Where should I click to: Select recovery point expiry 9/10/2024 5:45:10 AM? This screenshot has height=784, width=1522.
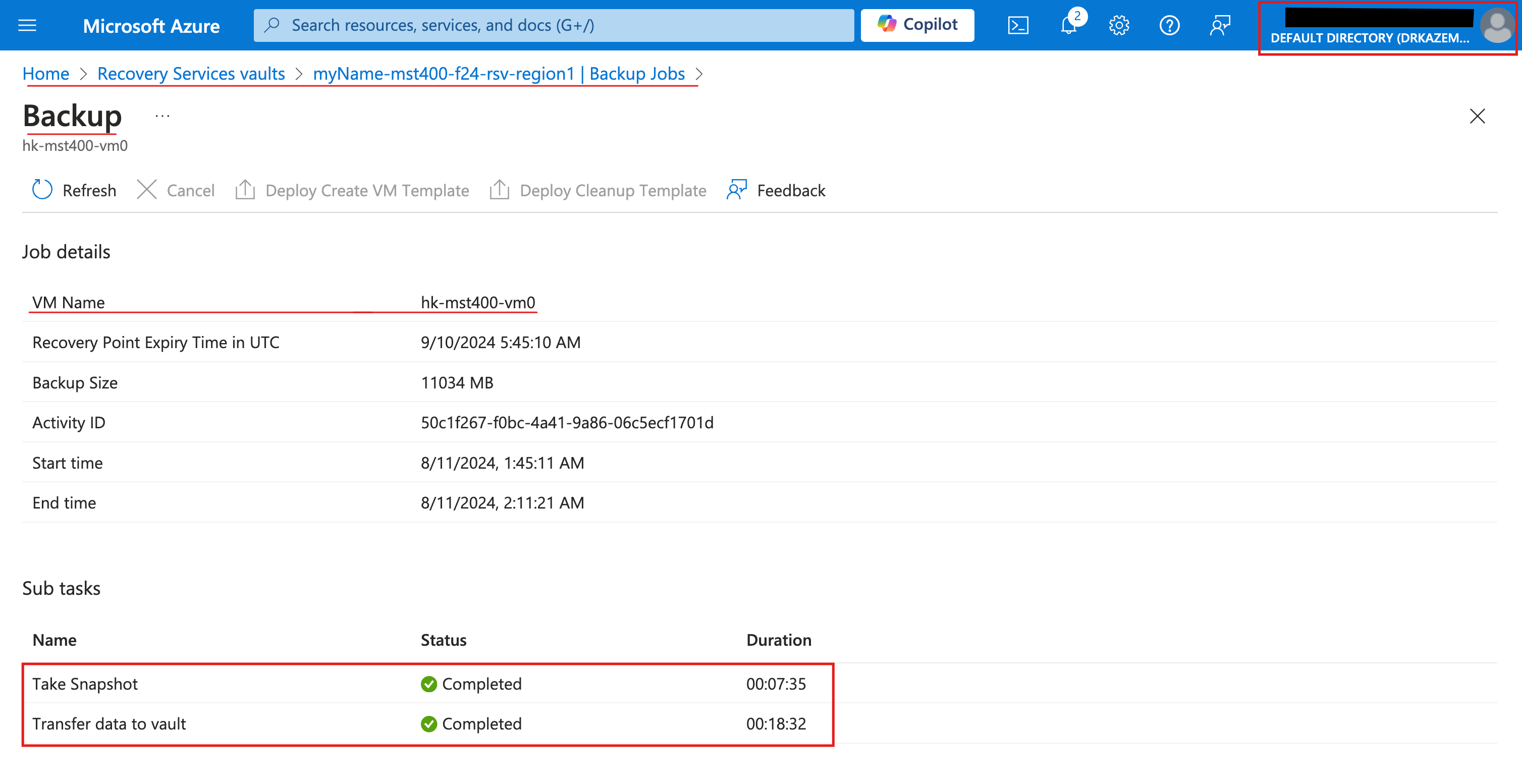point(501,343)
